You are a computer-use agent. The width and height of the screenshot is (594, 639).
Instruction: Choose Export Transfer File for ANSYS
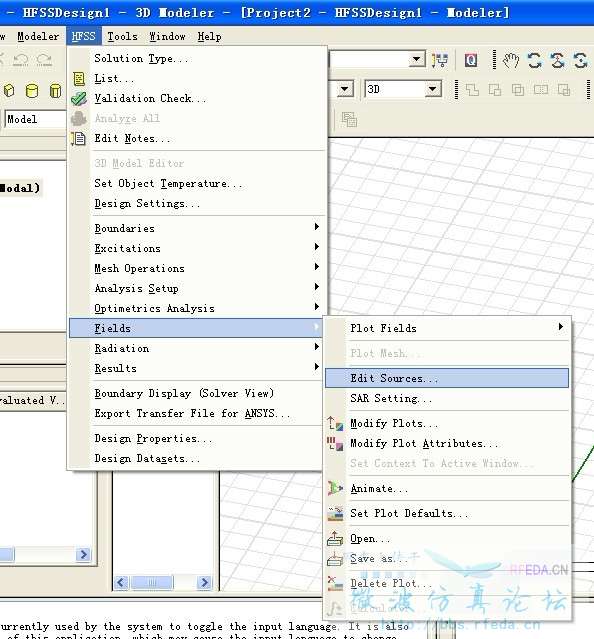point(196,413)
